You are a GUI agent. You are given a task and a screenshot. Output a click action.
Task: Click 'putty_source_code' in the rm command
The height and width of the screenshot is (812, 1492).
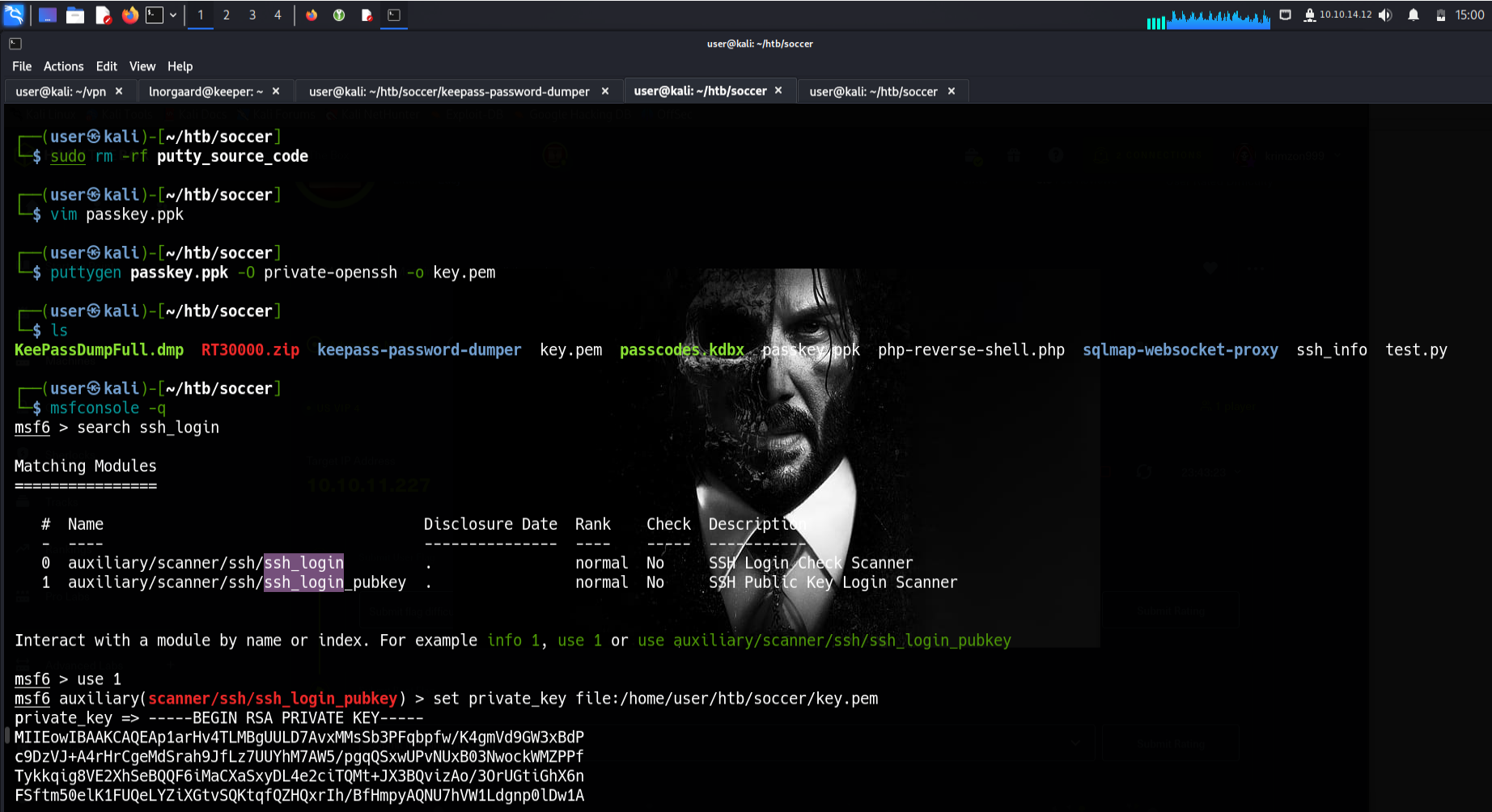(232, 156)
